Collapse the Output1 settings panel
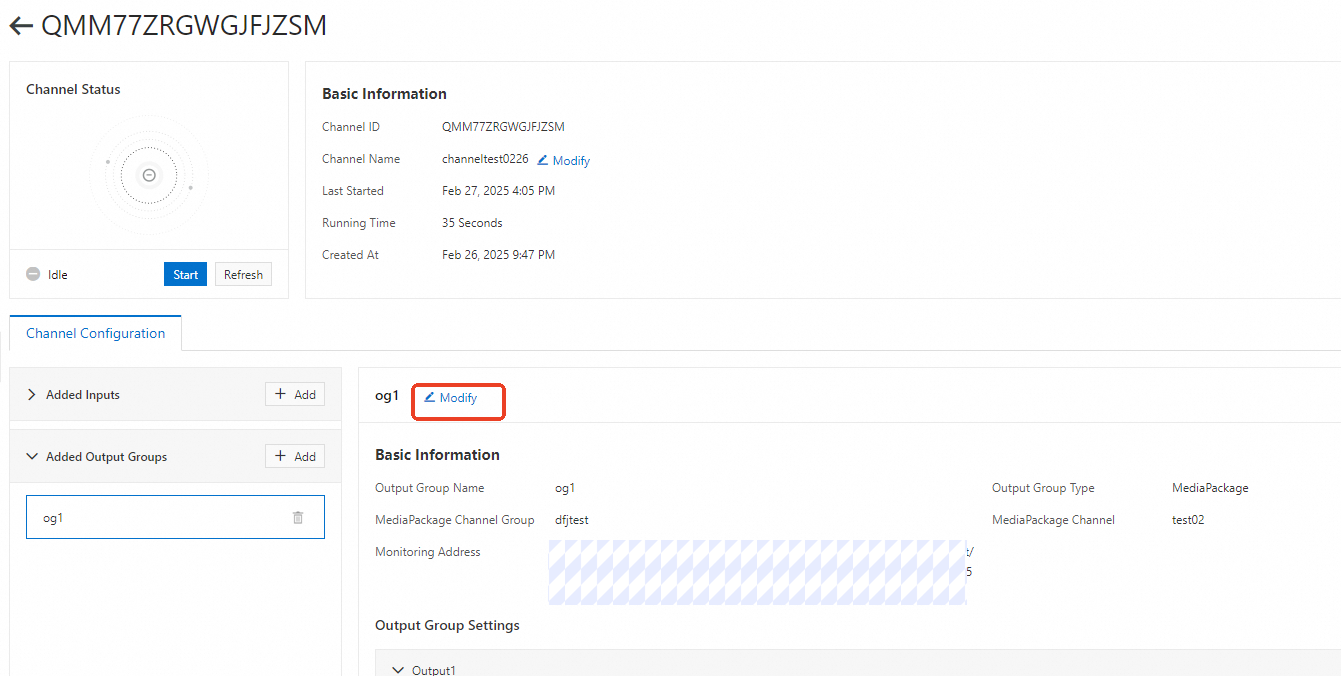 point(399,669)
